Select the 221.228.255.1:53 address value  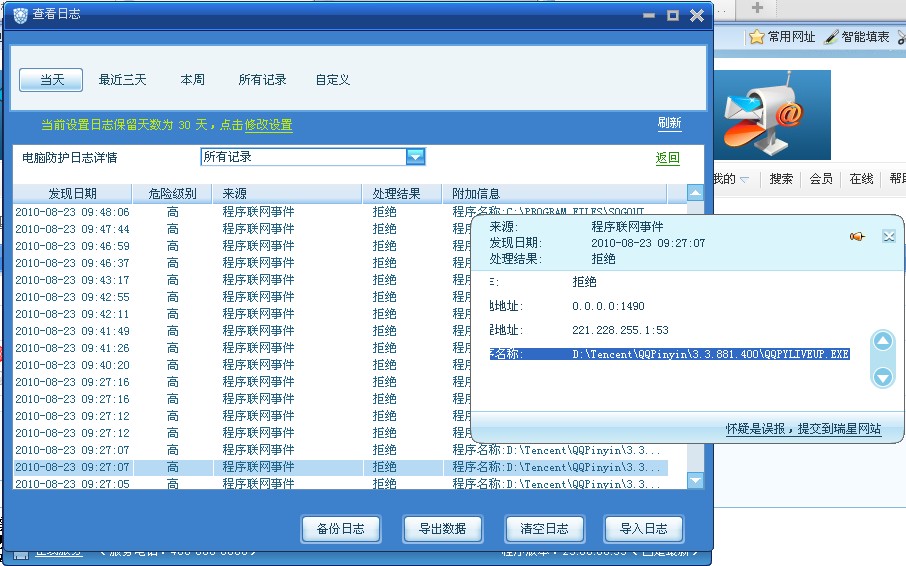coord(620,330)
